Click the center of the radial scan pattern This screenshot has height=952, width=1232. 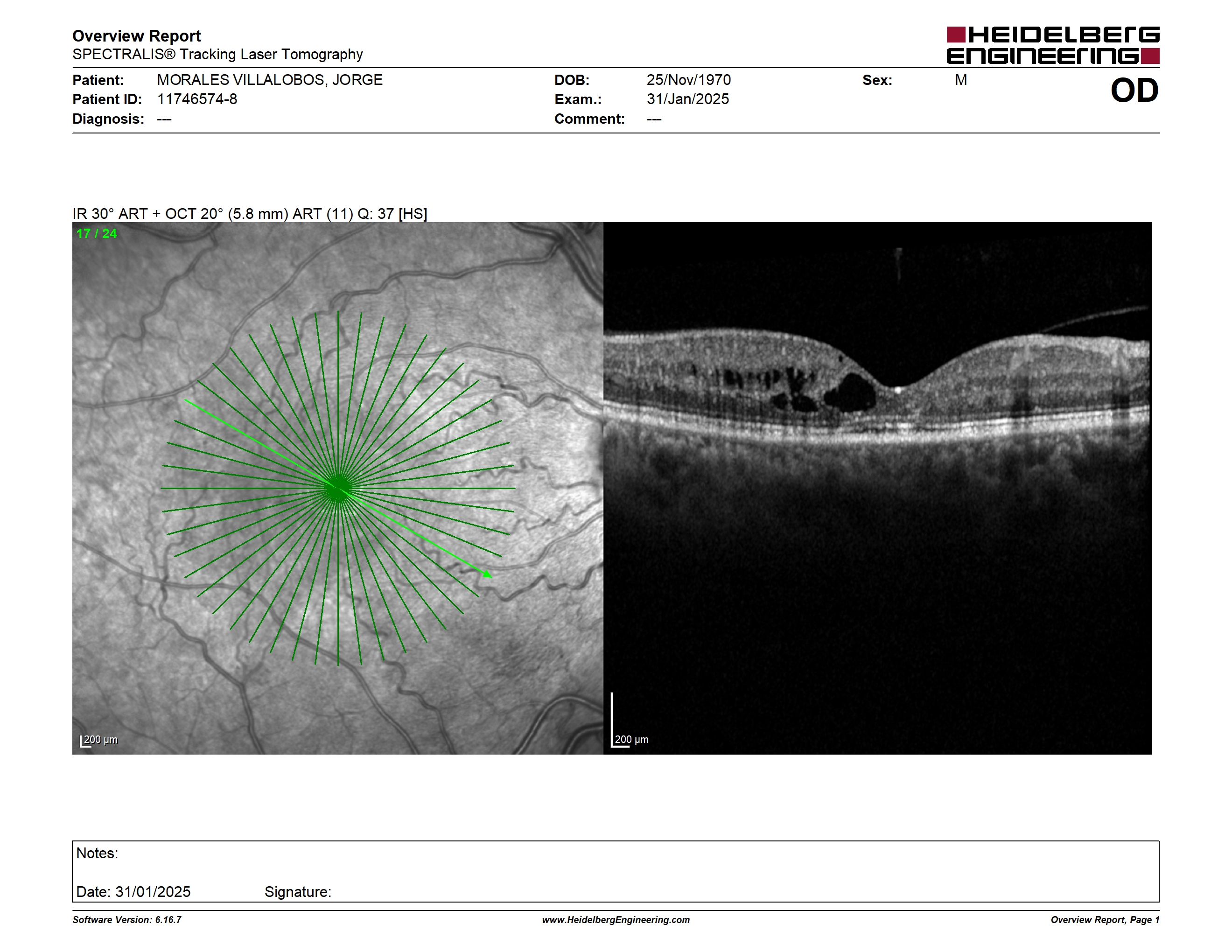click(338, 489)
